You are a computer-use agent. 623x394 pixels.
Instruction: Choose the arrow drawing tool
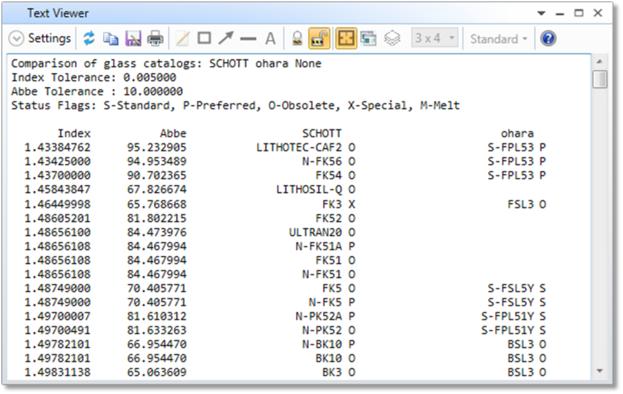point(226,38)
